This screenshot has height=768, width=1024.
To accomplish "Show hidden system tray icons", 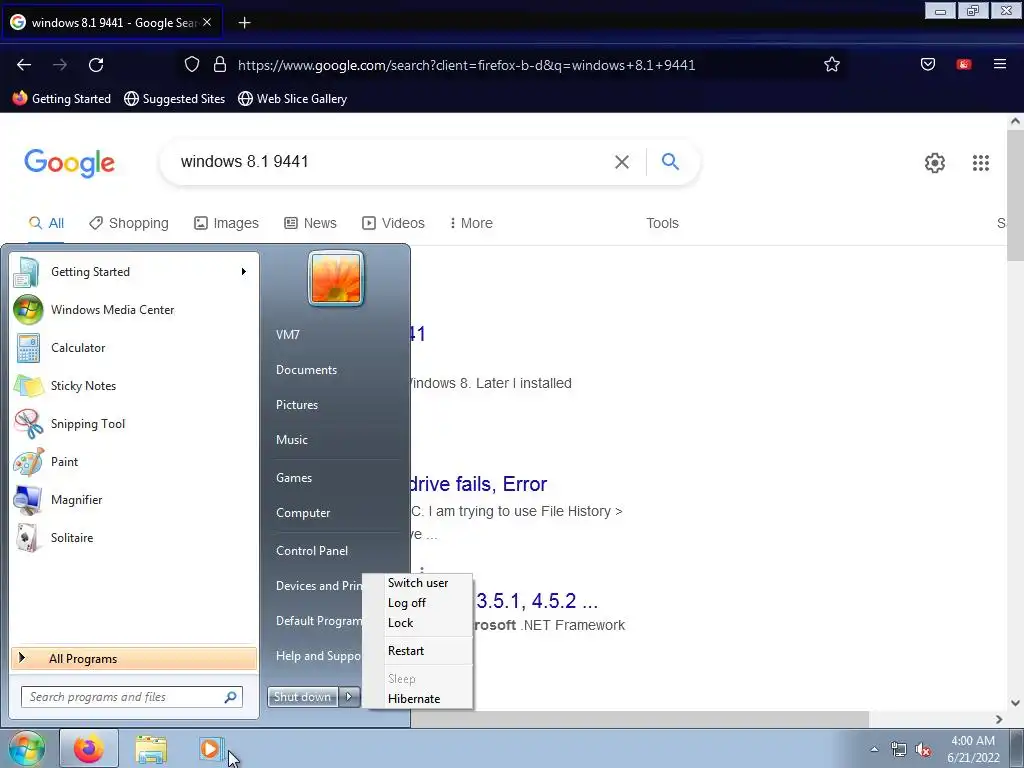I will pos(874,749).
